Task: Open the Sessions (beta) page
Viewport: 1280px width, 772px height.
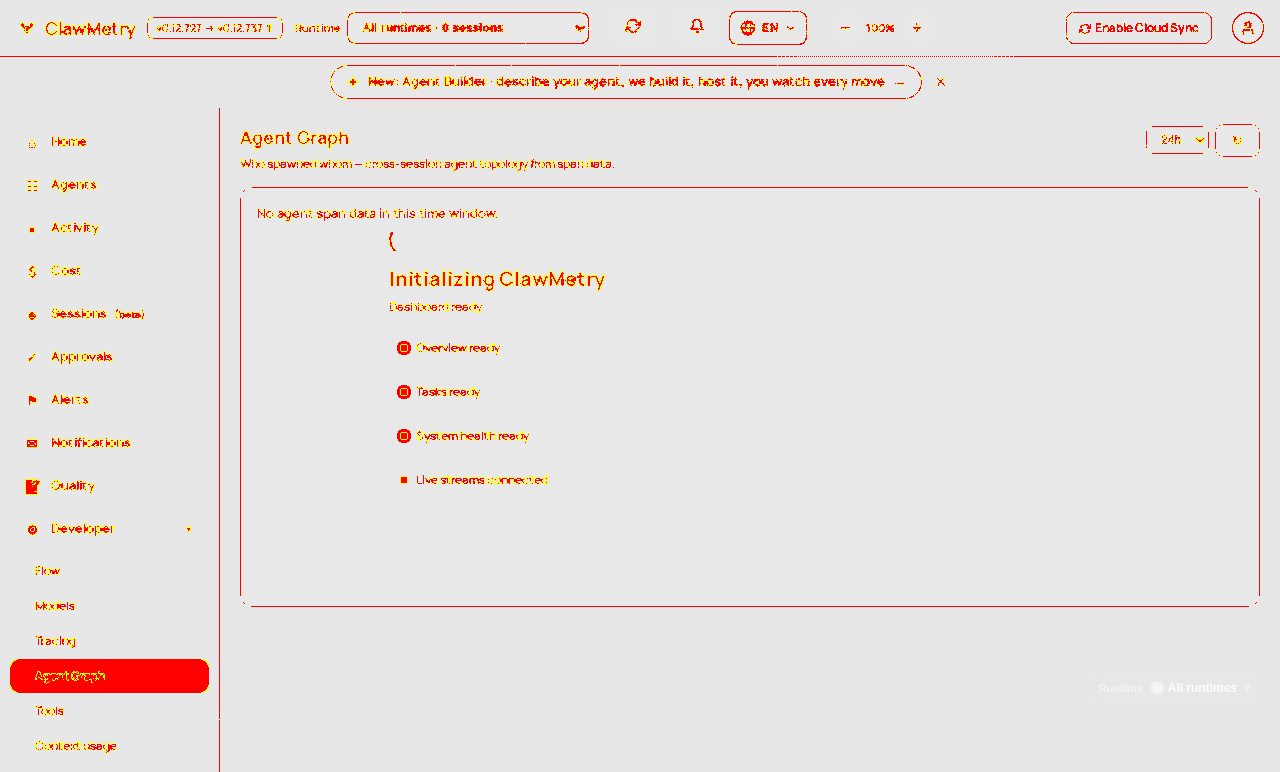Action: click(109, 314)
